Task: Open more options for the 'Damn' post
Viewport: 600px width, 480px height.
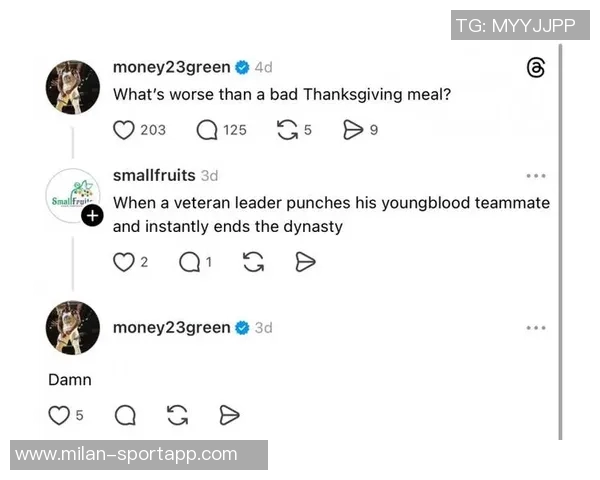Action: coord(536,328)
